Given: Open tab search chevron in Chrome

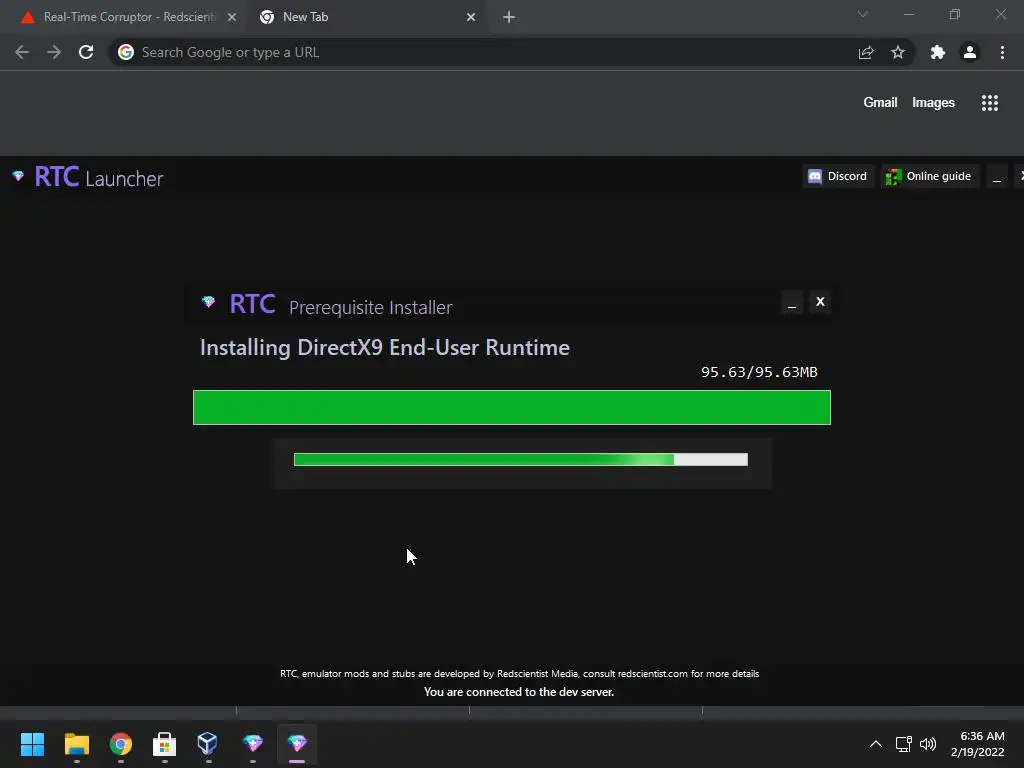Looking at the screenshot, I should [863, 14].
